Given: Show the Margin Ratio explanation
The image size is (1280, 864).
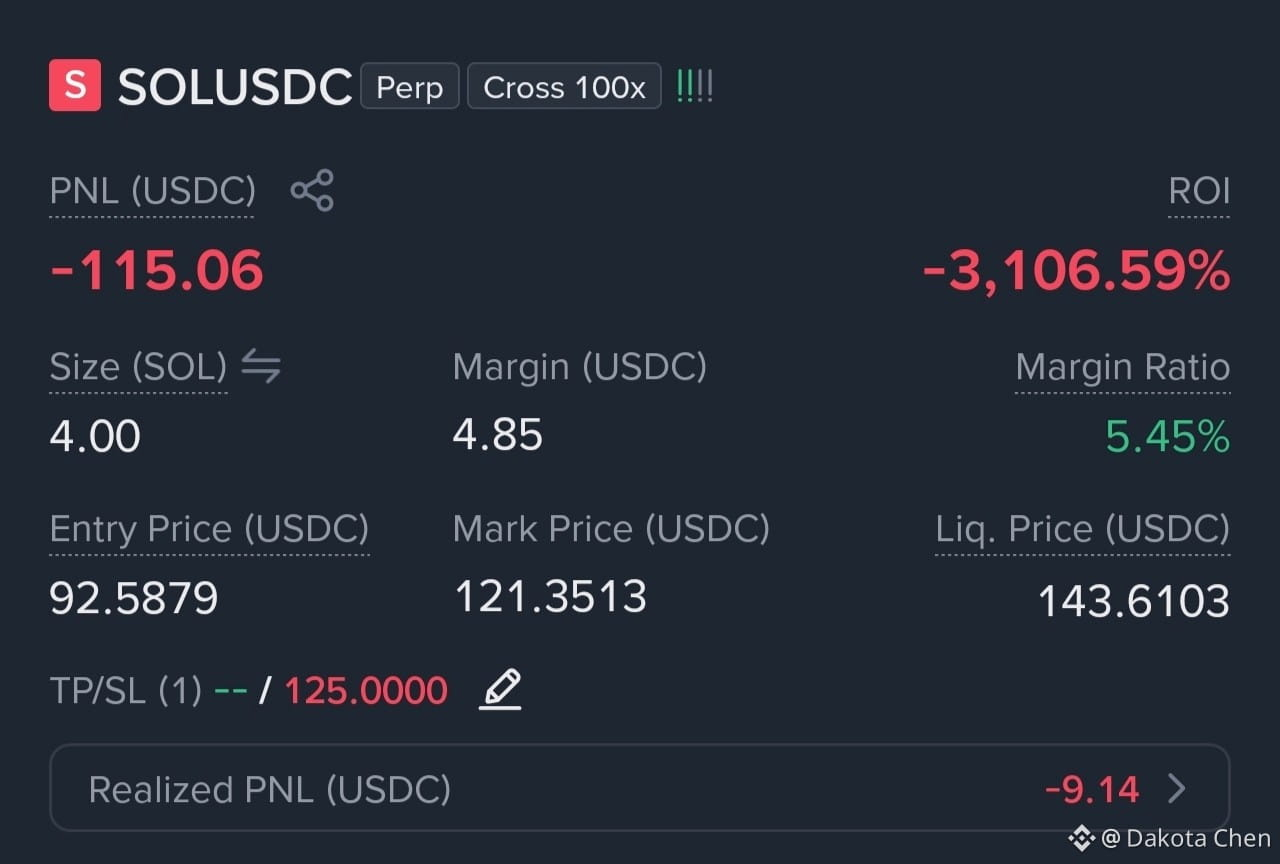Looking at the screenshot, I should [x=1122, y=367].
